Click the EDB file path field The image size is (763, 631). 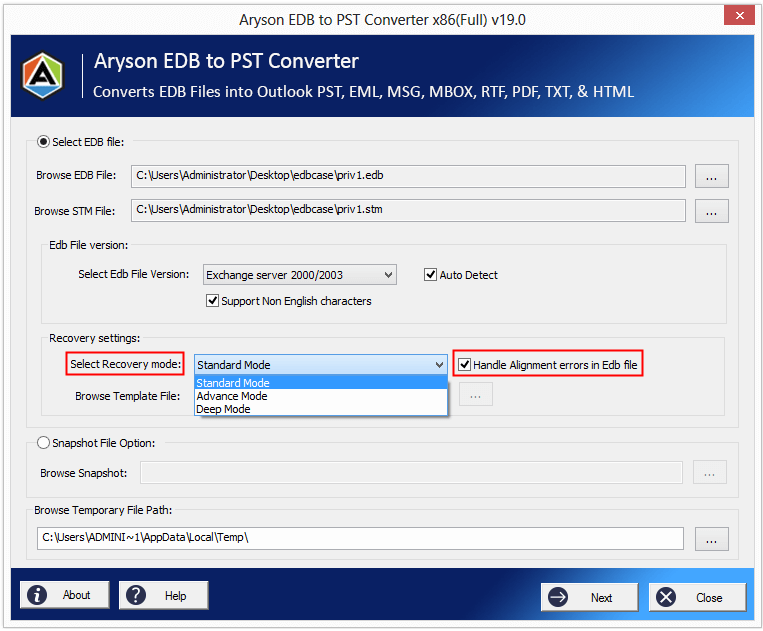[408, 176]
